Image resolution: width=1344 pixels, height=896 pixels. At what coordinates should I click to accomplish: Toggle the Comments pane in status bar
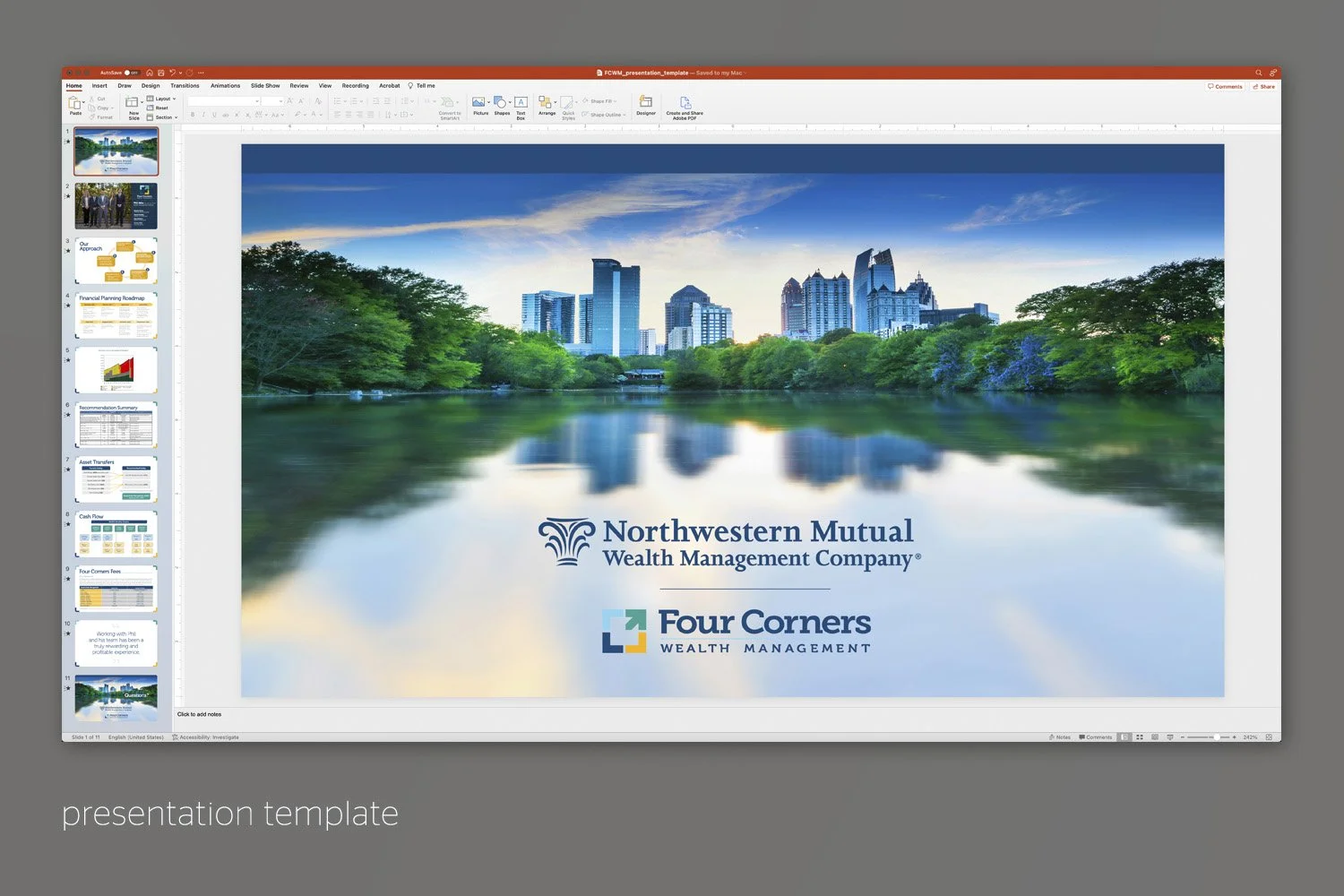point(1095,737)
